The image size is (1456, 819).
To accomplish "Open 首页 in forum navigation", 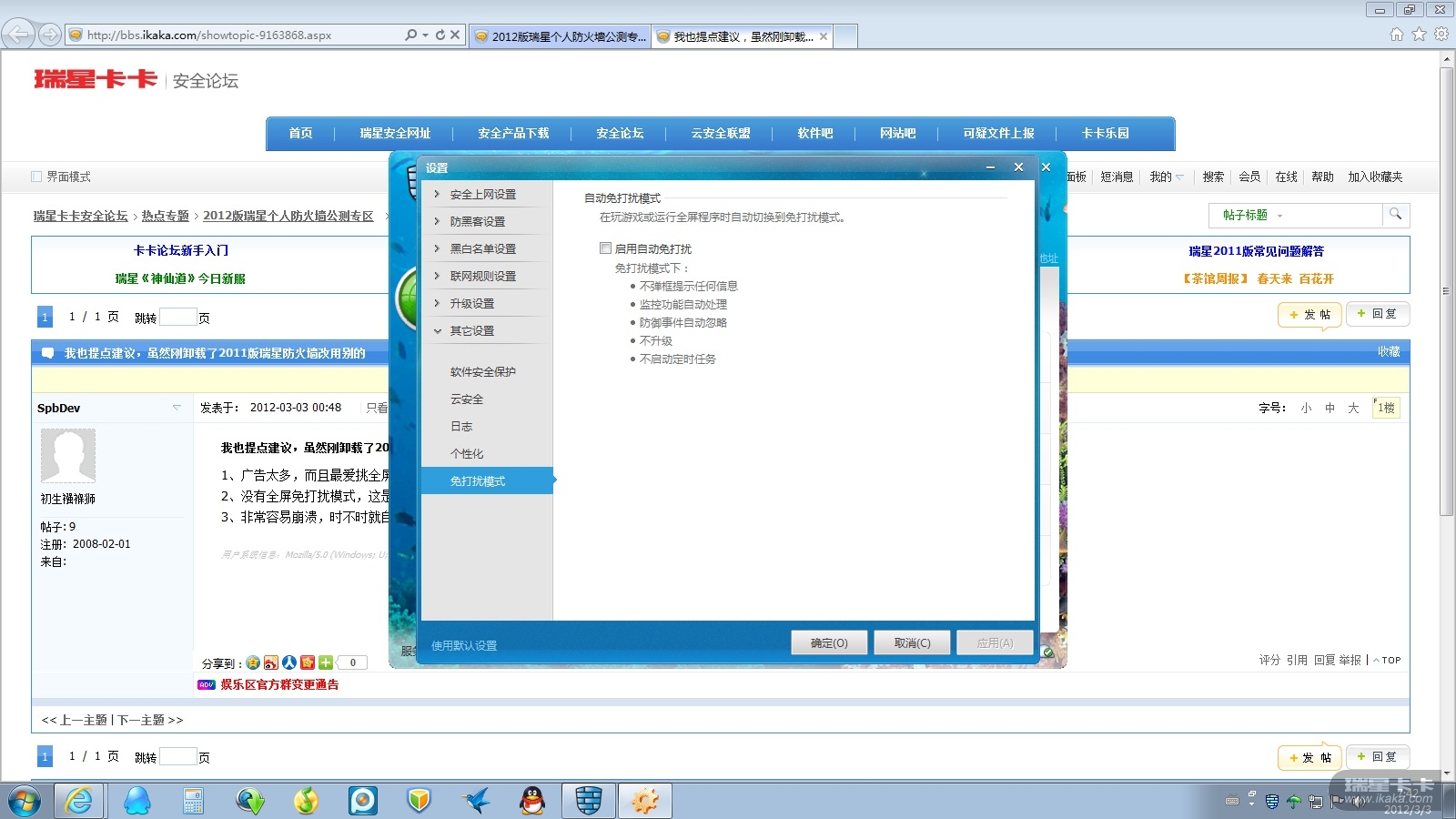I will point(300,133).
